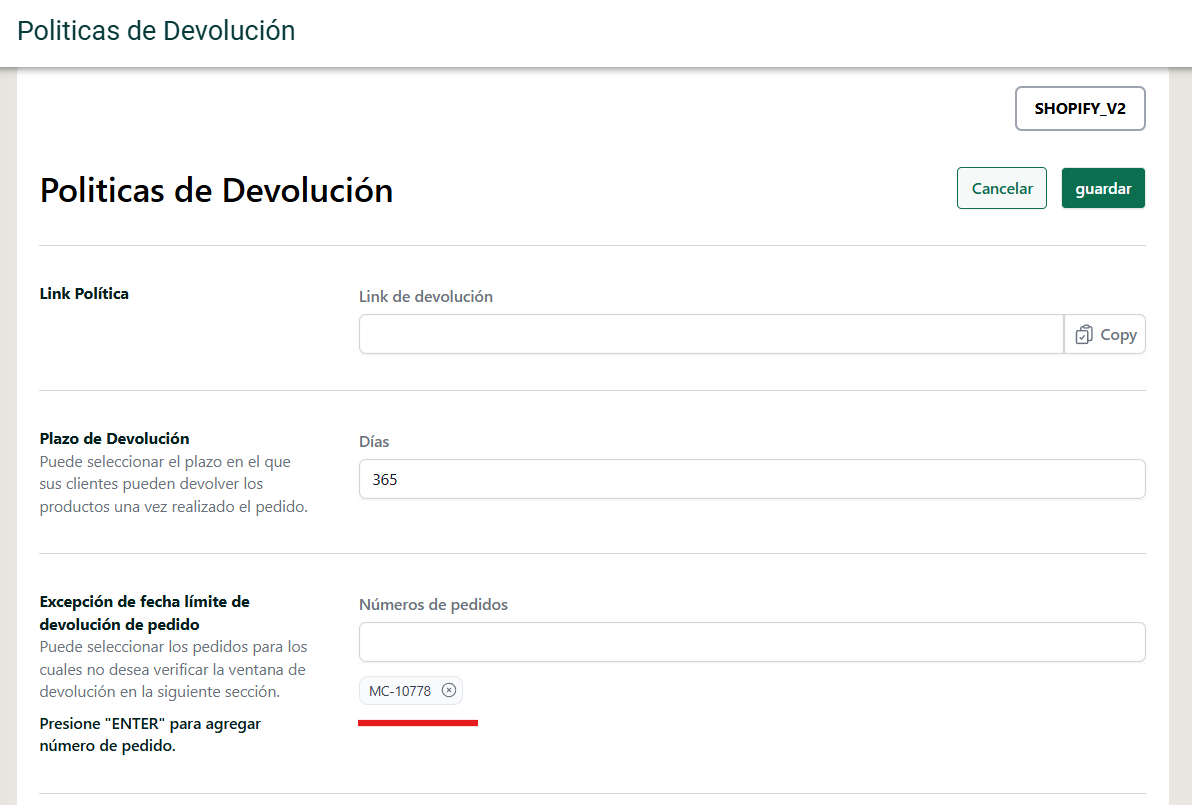Click the Números de pedidos label
The height and width of the screenshot is (805, 1192).
(x=433, y=604)
